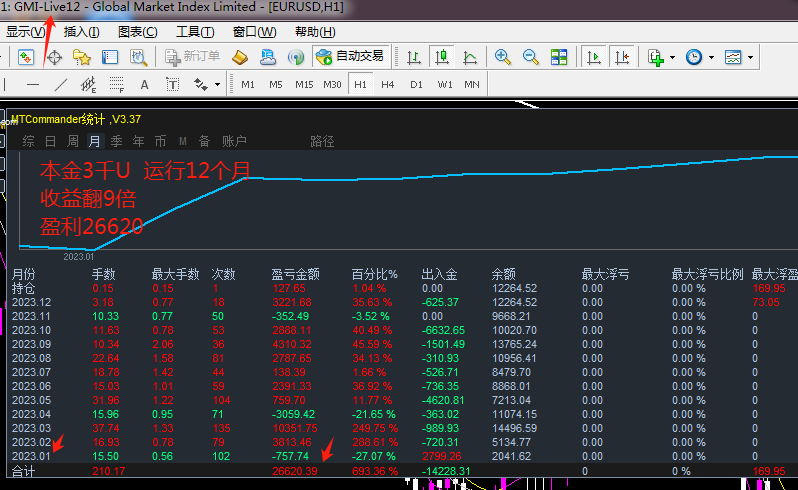Open the 图表(C) menu

(137, 32)
